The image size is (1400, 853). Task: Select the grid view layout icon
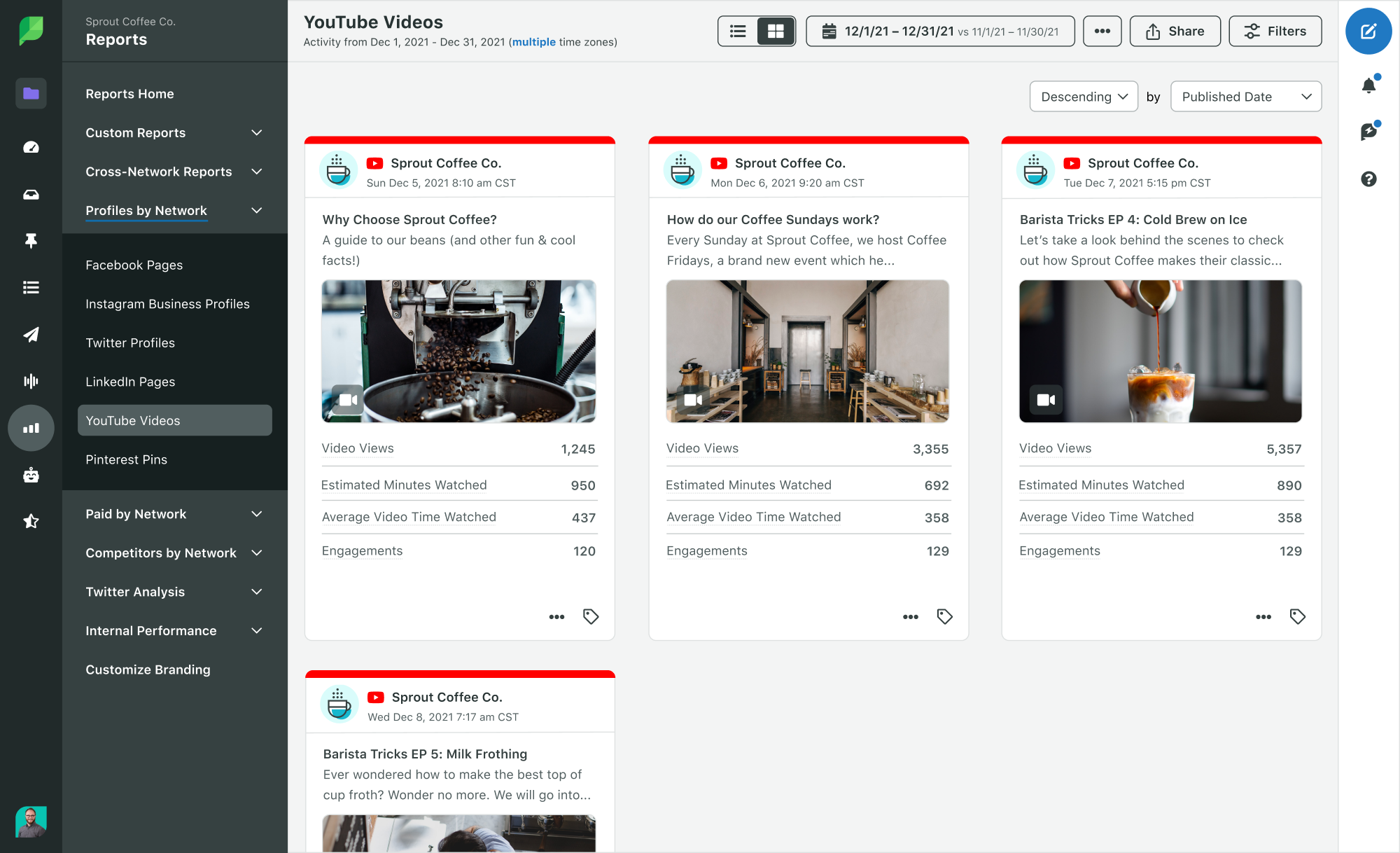point(775,30)
